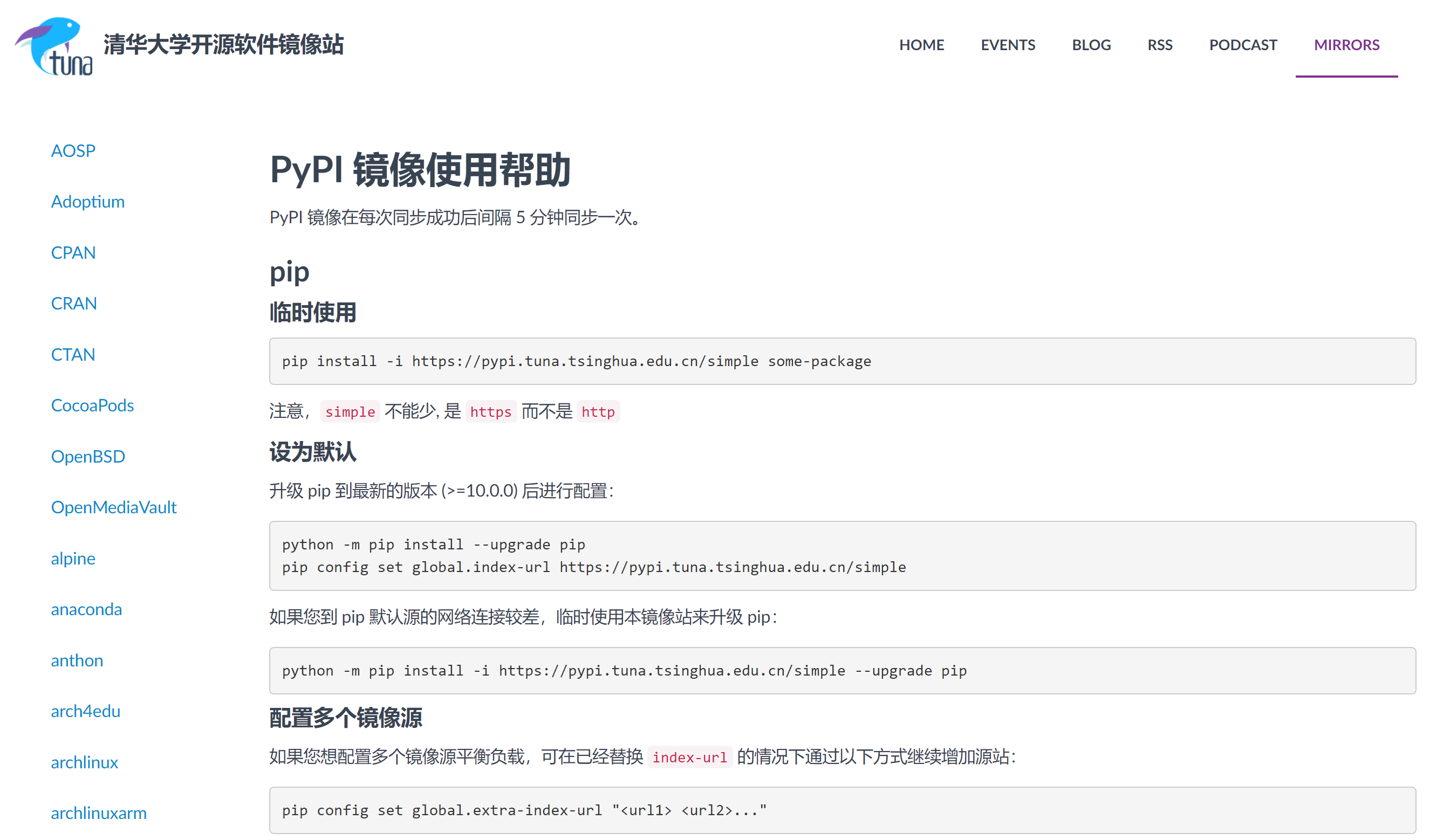Image resolution: width=1450 pixels, height=840 pixels.
Task: Open archlinuxarm mirror help
Action: click(99, 813)
